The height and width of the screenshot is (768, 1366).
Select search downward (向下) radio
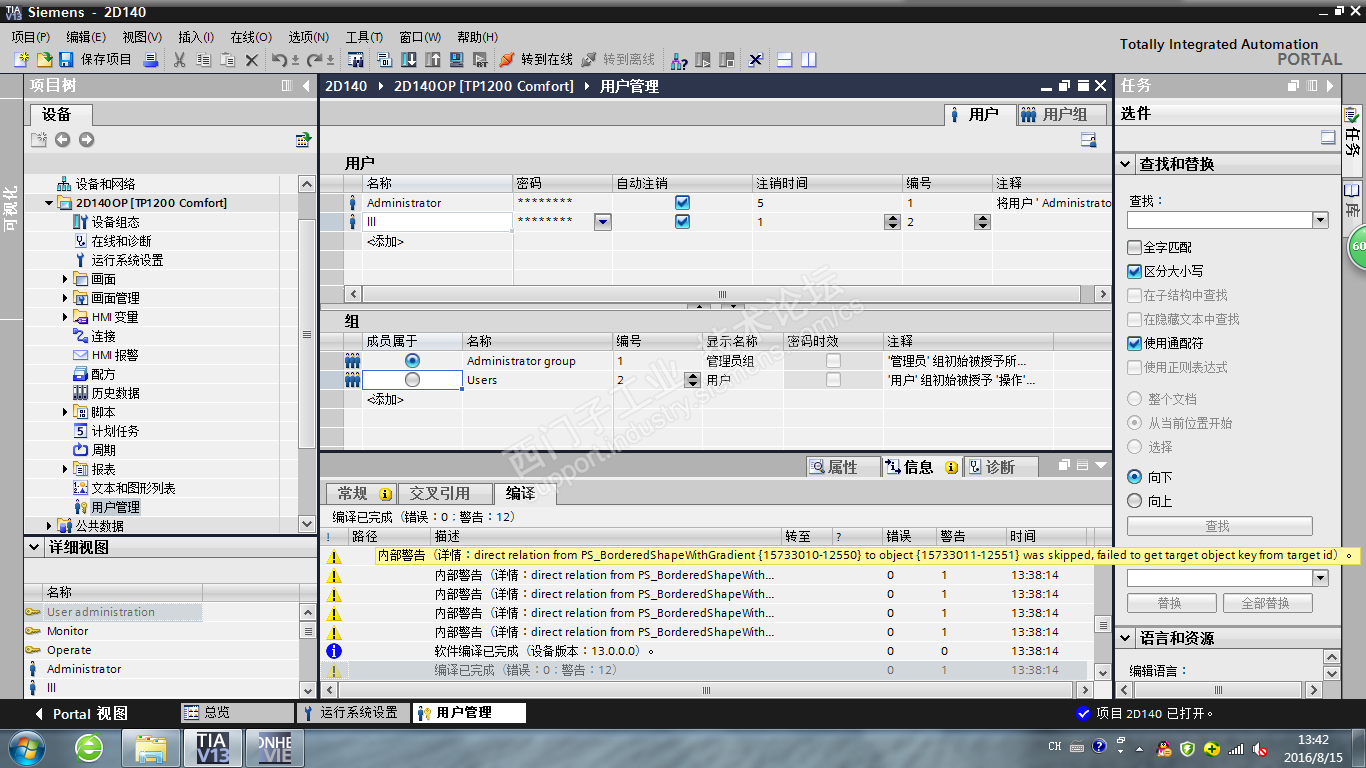(1134, 477)
